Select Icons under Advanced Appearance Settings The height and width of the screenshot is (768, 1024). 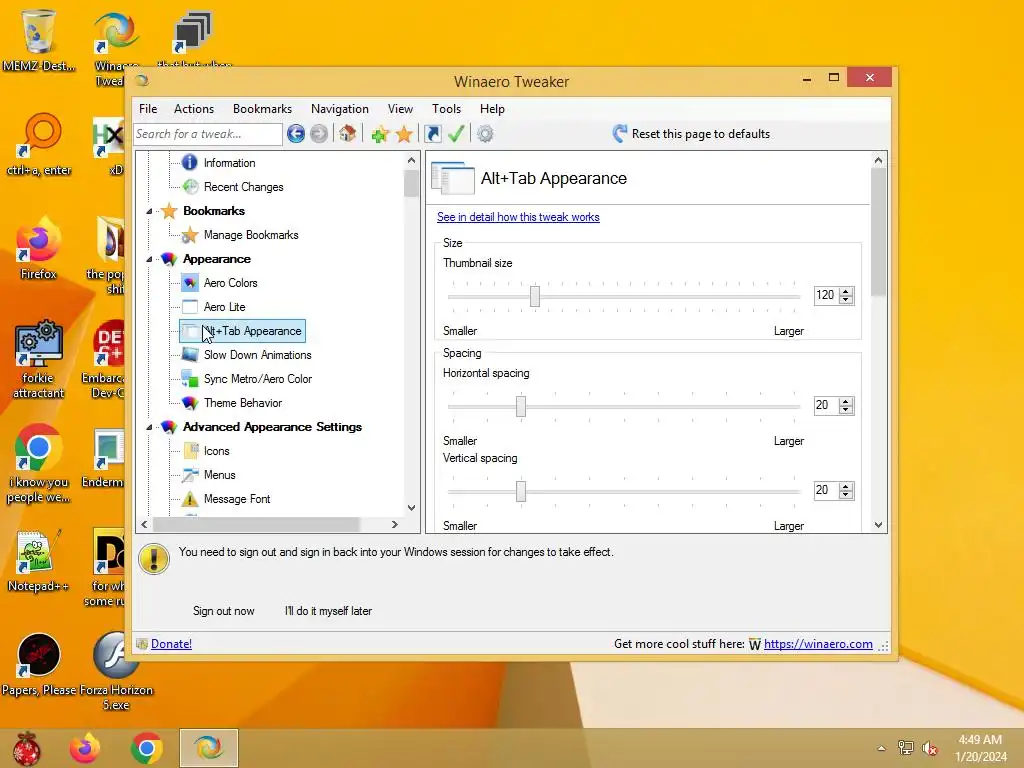pyautogui.click(x=216, y=451)
